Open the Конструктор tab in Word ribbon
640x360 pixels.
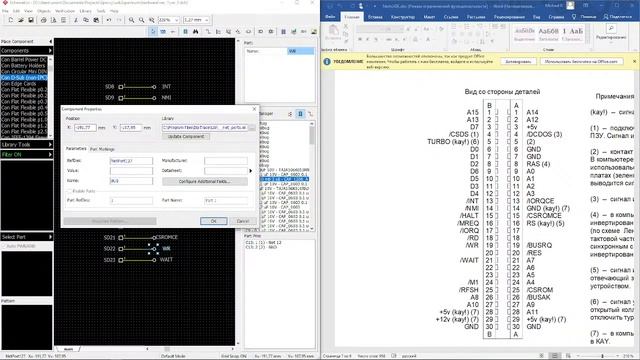[x=402, y=17]
